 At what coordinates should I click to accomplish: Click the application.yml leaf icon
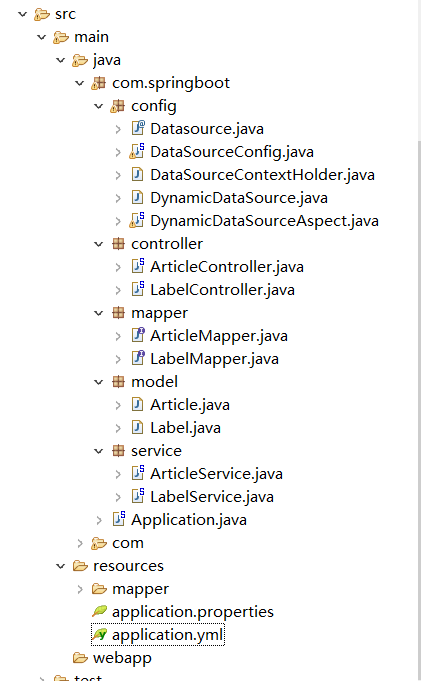pyautogui.click(x=99, y=635)
